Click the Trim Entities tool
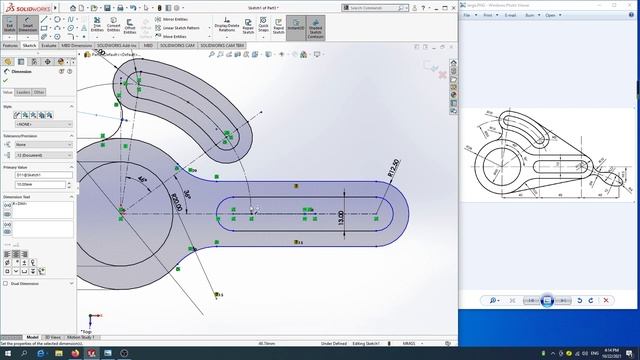 click(x=97, y=24)
